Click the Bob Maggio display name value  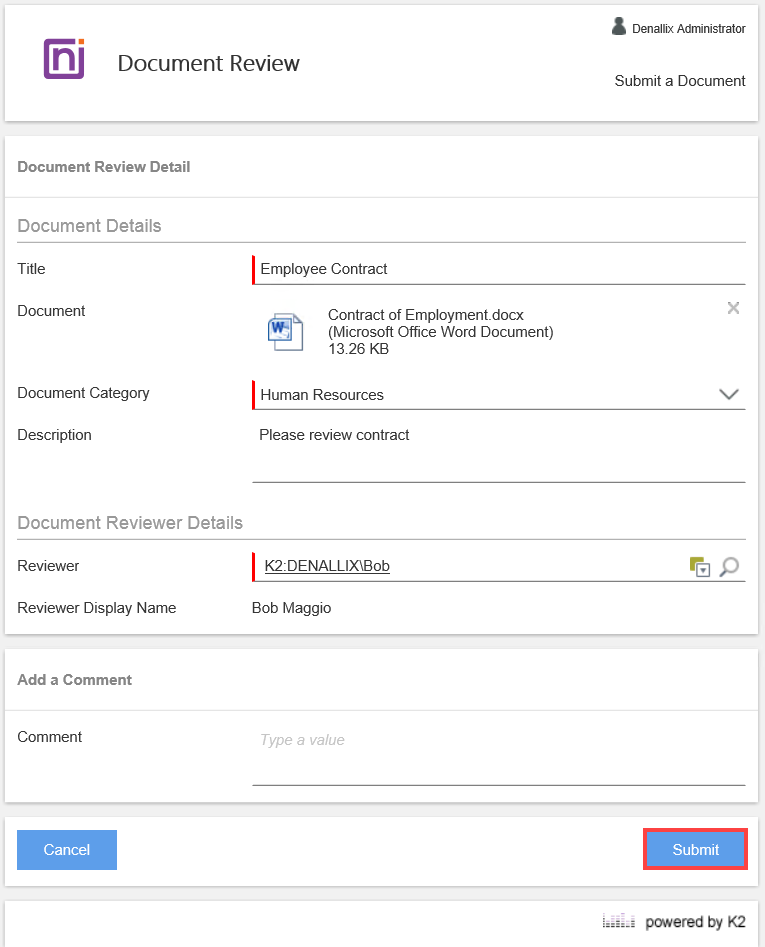[x=291, y=608]
